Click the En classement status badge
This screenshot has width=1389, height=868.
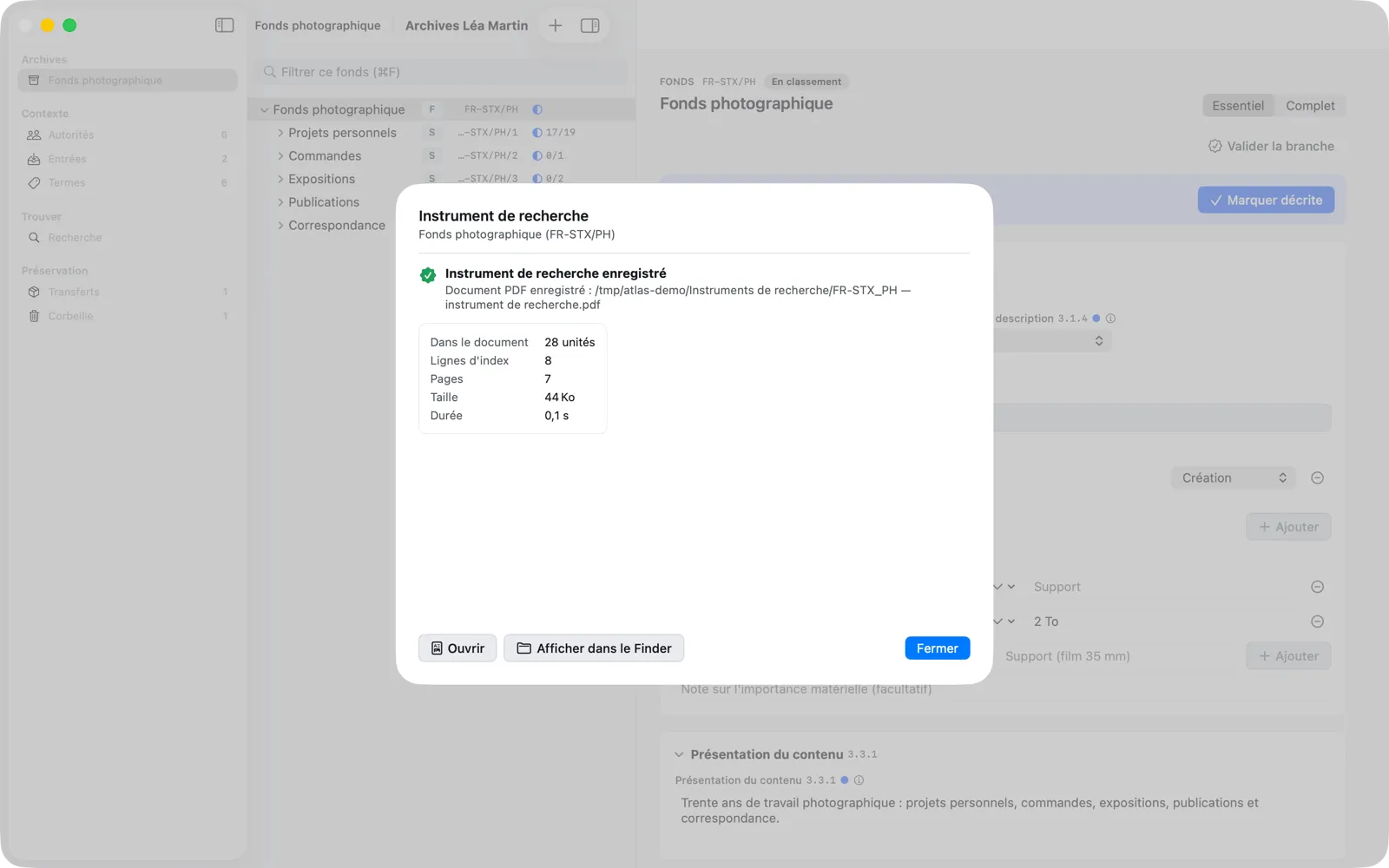coord(806,82)
